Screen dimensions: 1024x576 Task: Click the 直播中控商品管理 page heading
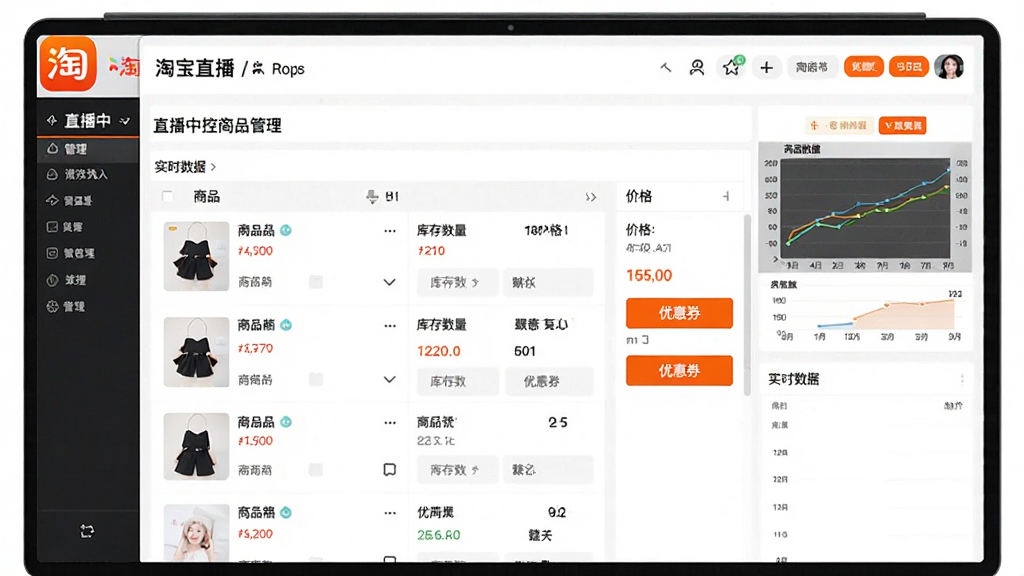pyautogui.click(x=217, y=125)
